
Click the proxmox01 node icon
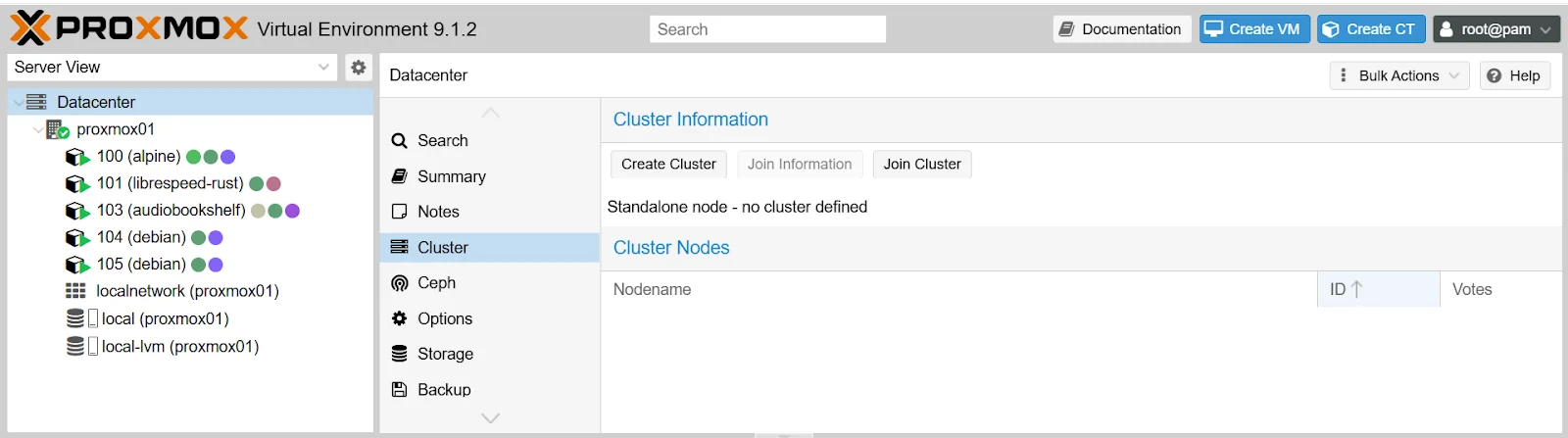click(57, 129)
